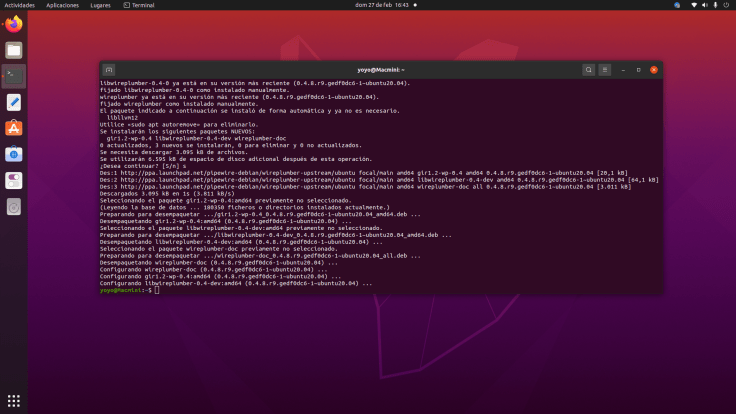This screenshot has width=736, height=414.
Task: Launch Ubuntu Software from the dock
Action: (x=14, y=128)
